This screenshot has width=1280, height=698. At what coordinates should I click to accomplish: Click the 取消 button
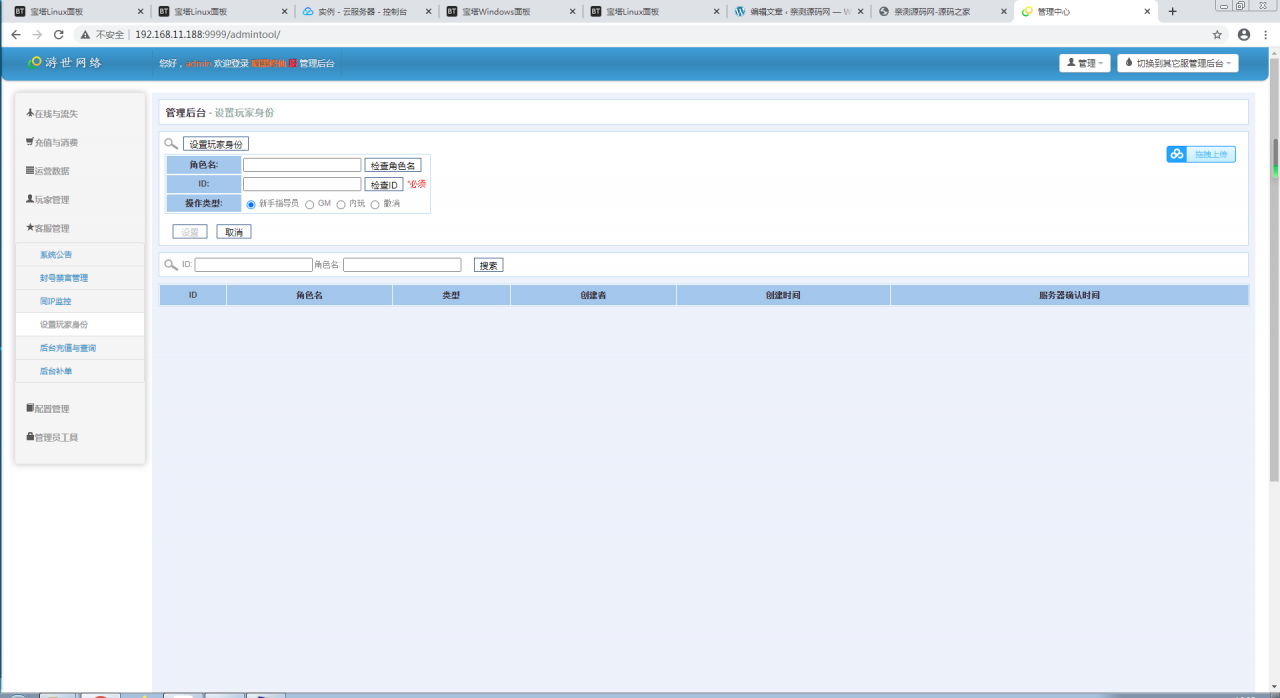(234, 232)
